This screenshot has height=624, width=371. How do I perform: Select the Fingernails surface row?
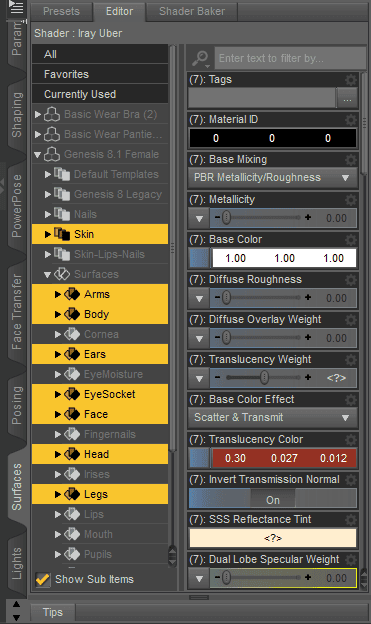(100, 434)
